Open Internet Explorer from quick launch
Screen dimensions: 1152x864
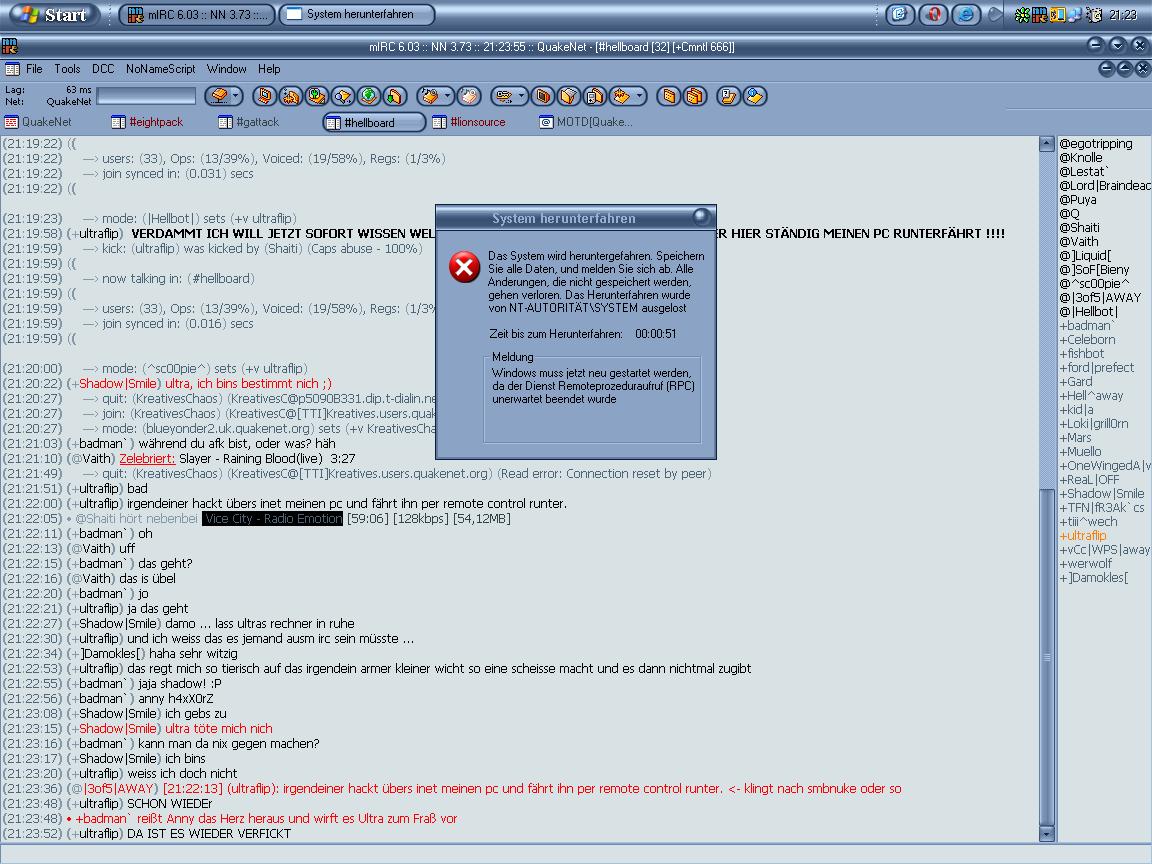[966, 14]
